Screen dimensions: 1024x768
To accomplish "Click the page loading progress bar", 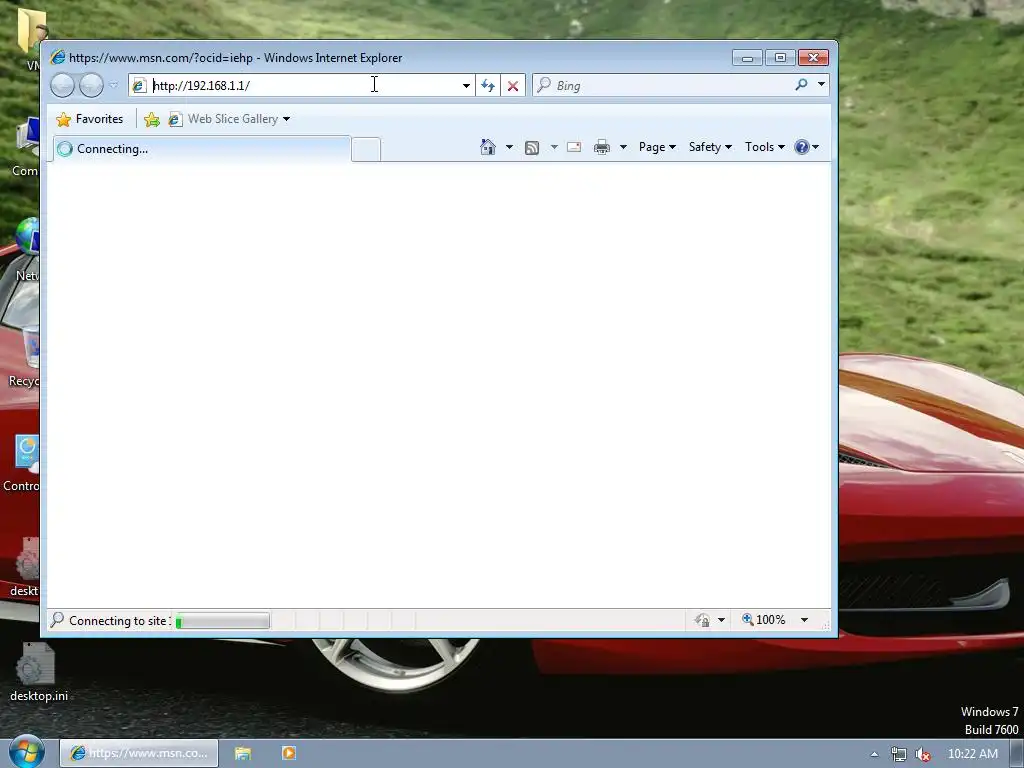I will 222,620.
